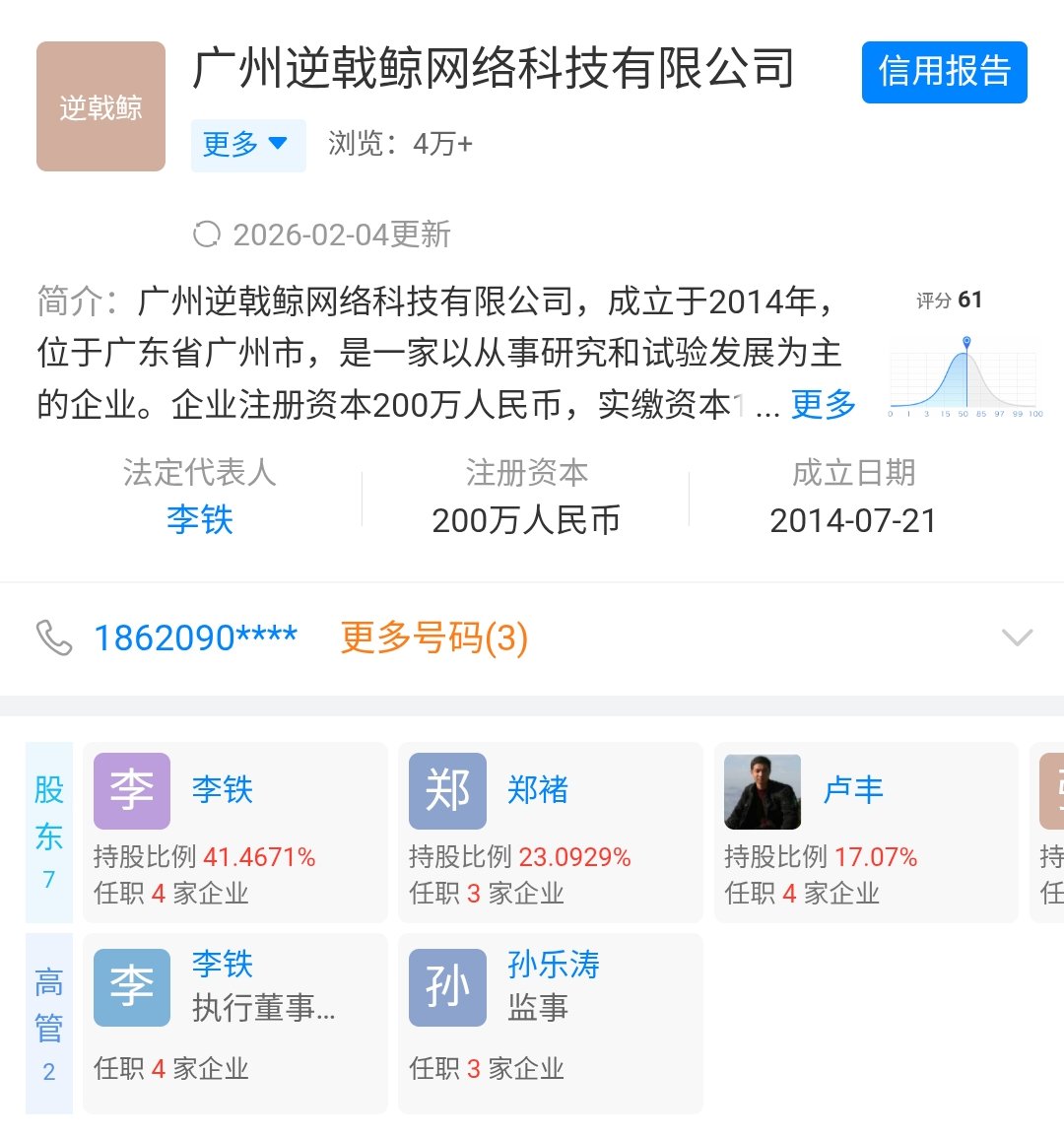The width and height of the screenshot is (1064, 1138).
Task: Select 任职 4 家企业 under 卢丰
Action: [802, 894]
